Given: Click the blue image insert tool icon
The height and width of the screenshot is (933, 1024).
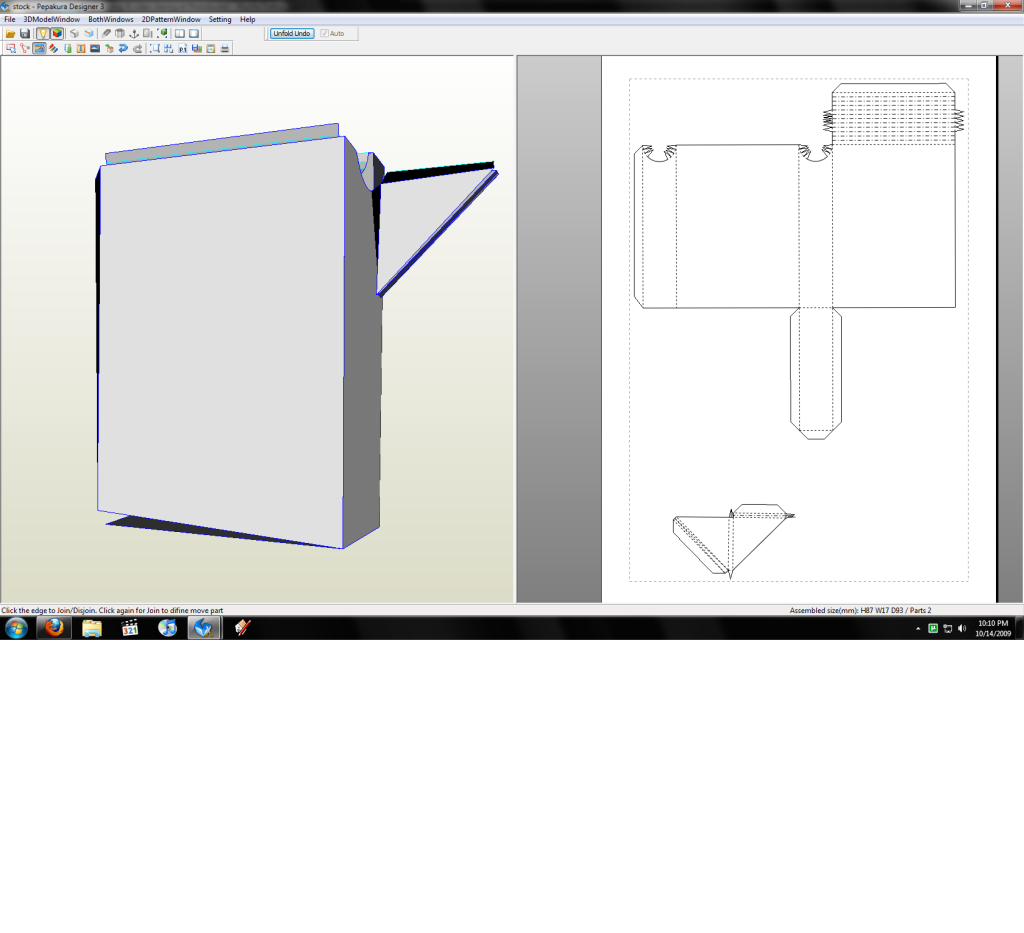Looking at the screenshot, I should click(x=95, y=48).
